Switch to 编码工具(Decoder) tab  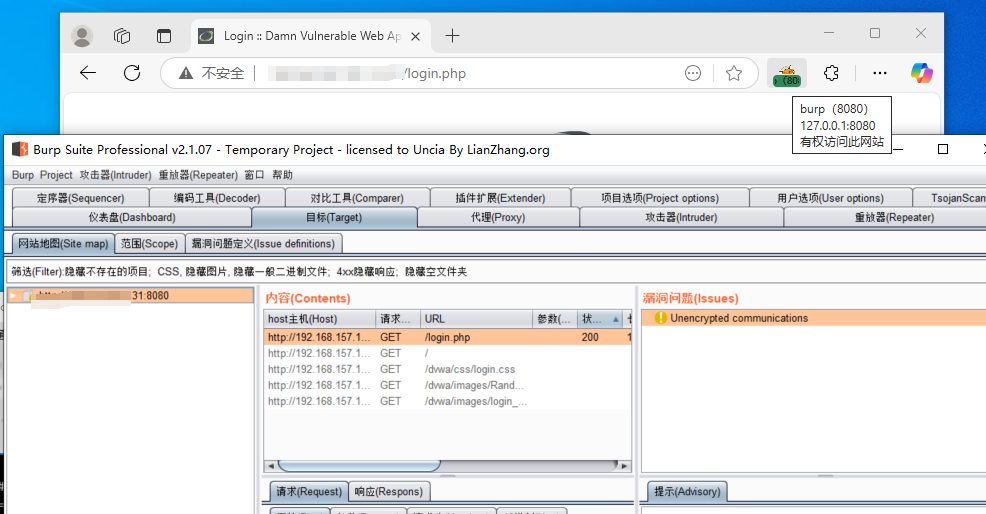pos(217,198)
